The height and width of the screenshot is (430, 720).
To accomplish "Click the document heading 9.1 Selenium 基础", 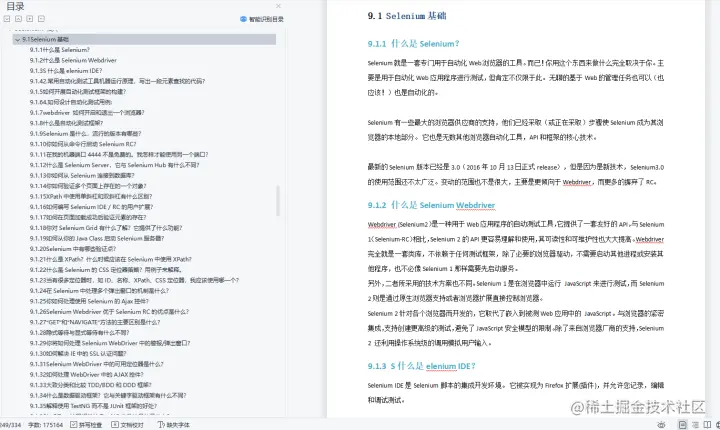I will (407, 16).
